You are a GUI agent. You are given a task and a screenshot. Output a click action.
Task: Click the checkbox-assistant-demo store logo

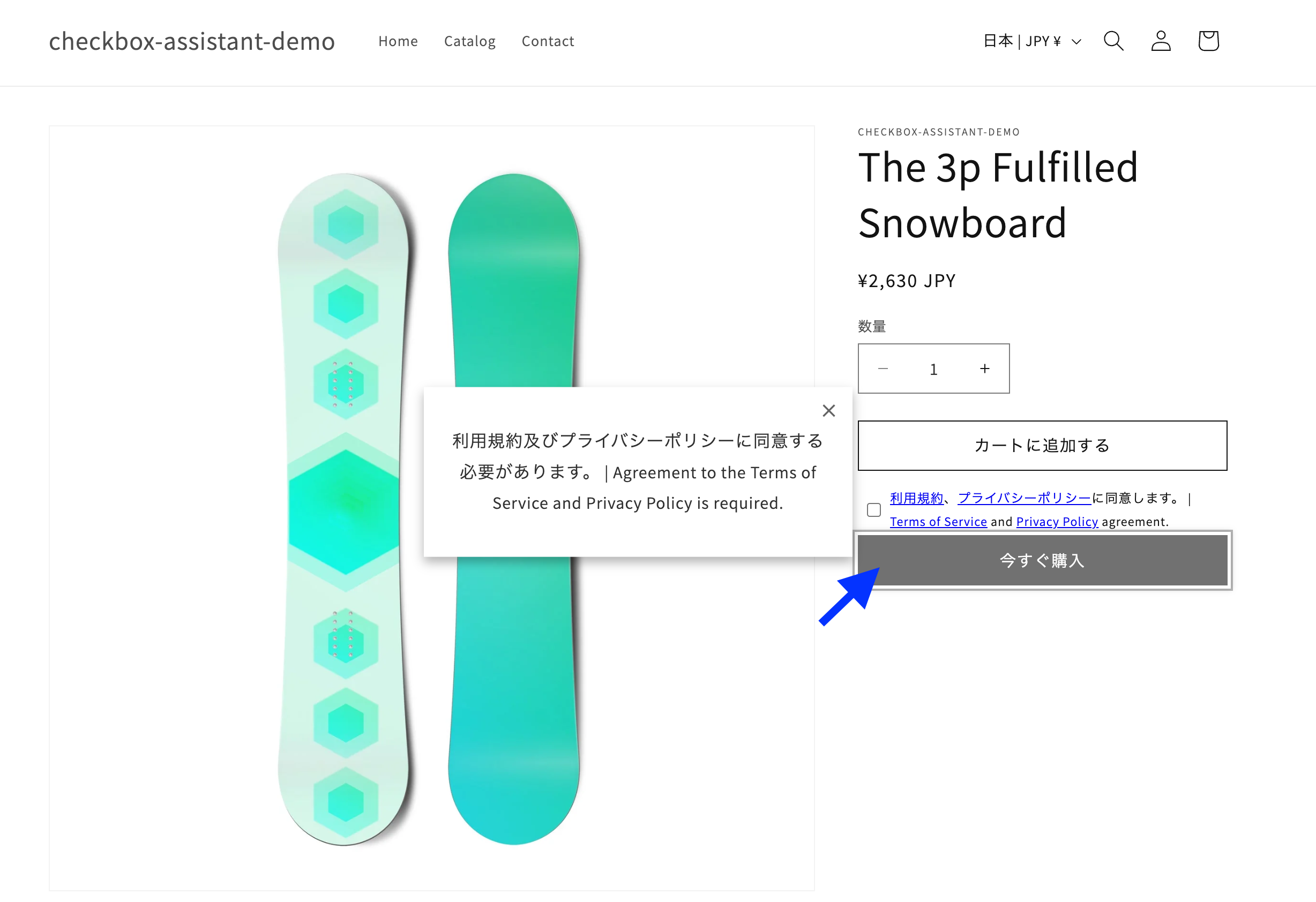click(x=192, y=41)
